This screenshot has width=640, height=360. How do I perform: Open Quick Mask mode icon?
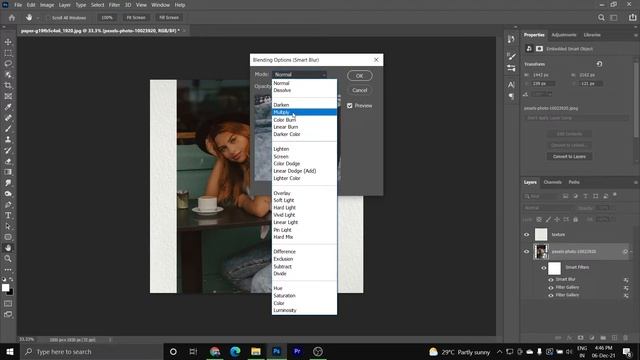8,303
